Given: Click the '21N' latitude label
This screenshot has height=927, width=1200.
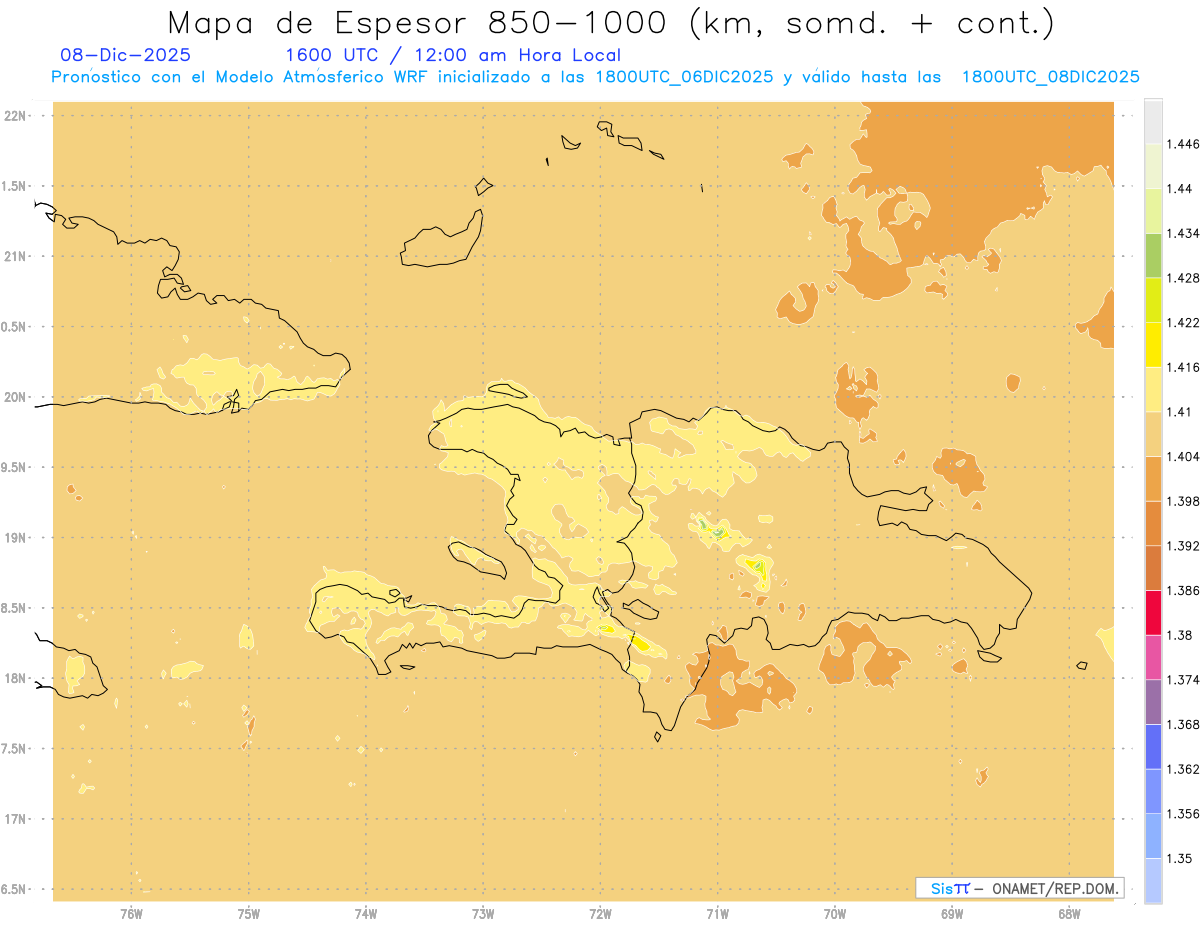Looking at the screenshot, I should (x=15, y=257).
